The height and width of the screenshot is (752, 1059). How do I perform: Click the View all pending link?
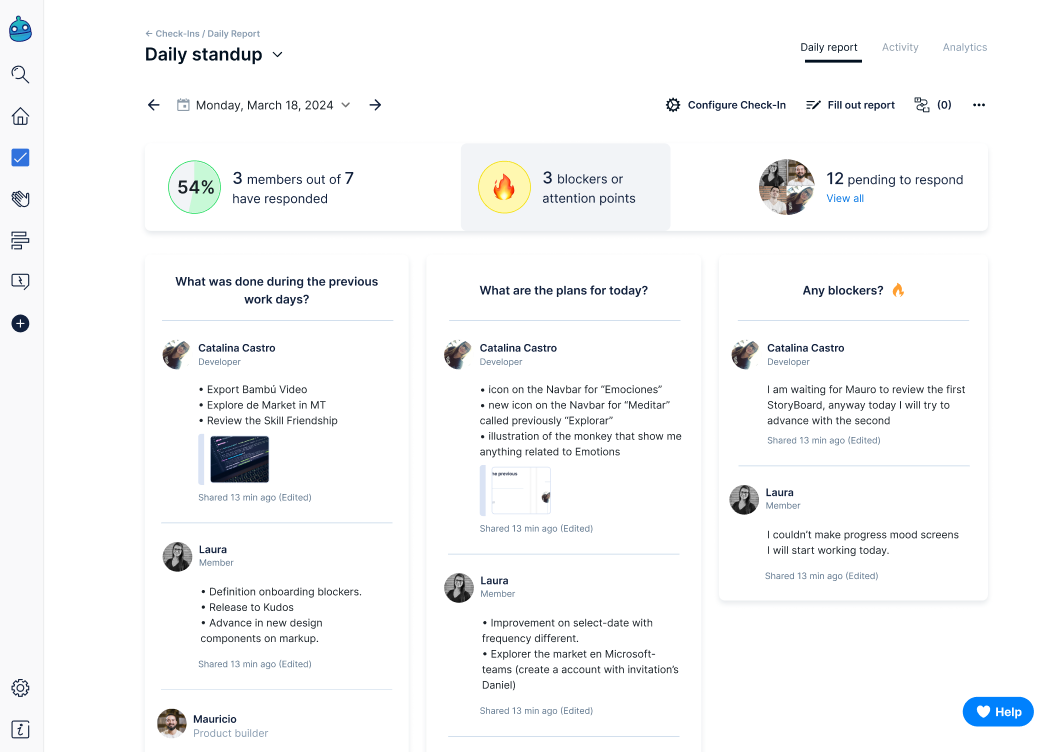point(845,198)
